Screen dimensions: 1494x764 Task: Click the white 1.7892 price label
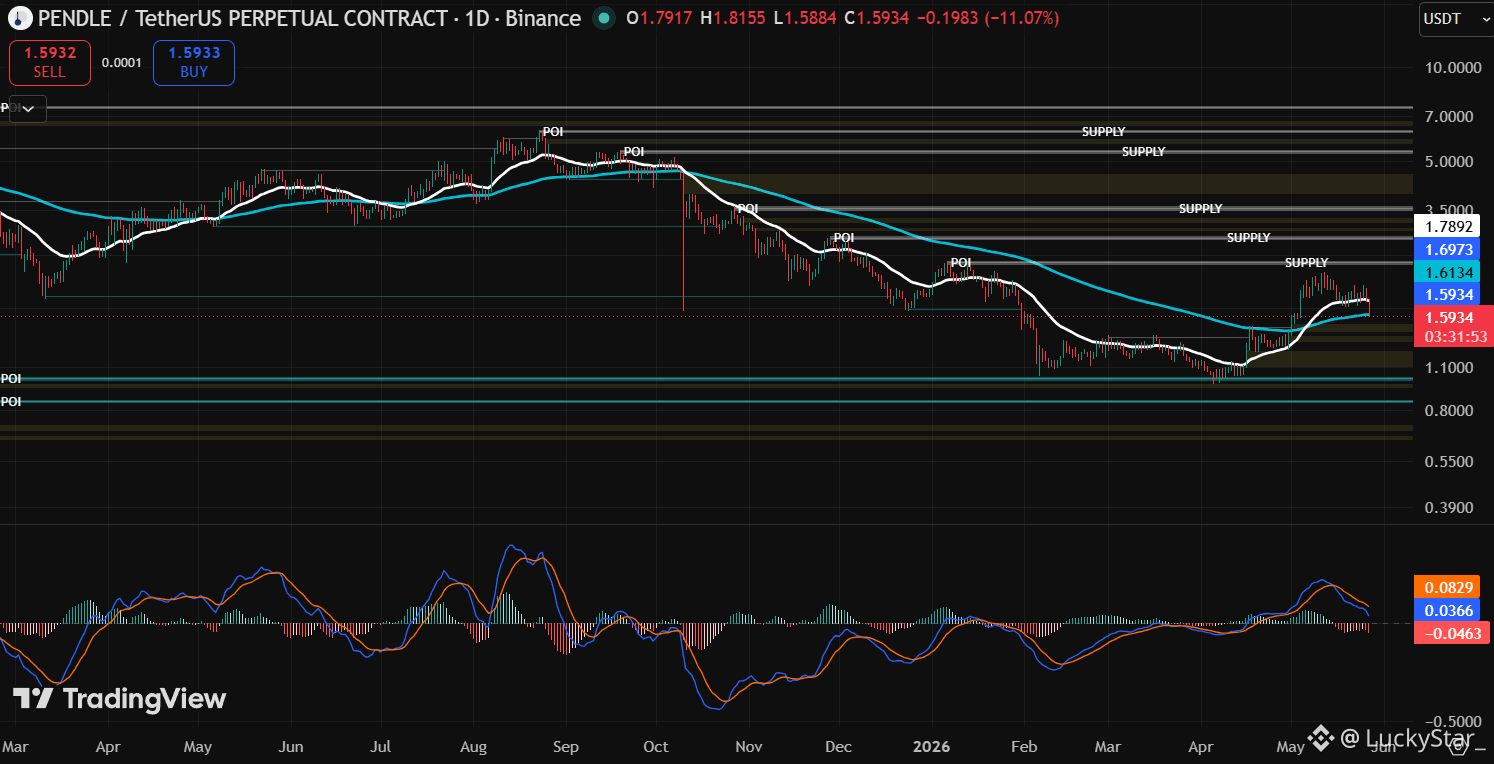(1449, 226)
